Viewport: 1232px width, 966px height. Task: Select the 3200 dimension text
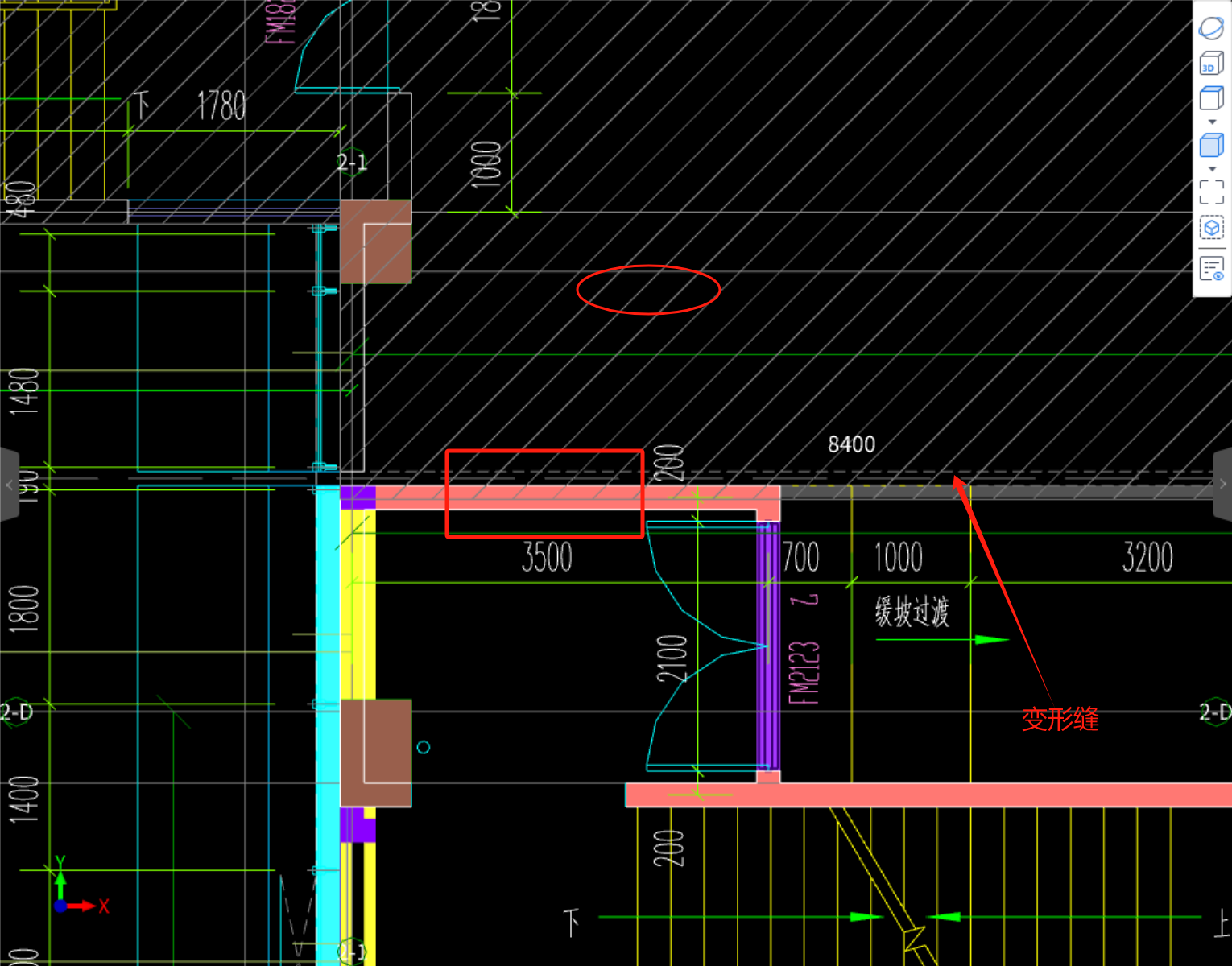coord(1147,557)
